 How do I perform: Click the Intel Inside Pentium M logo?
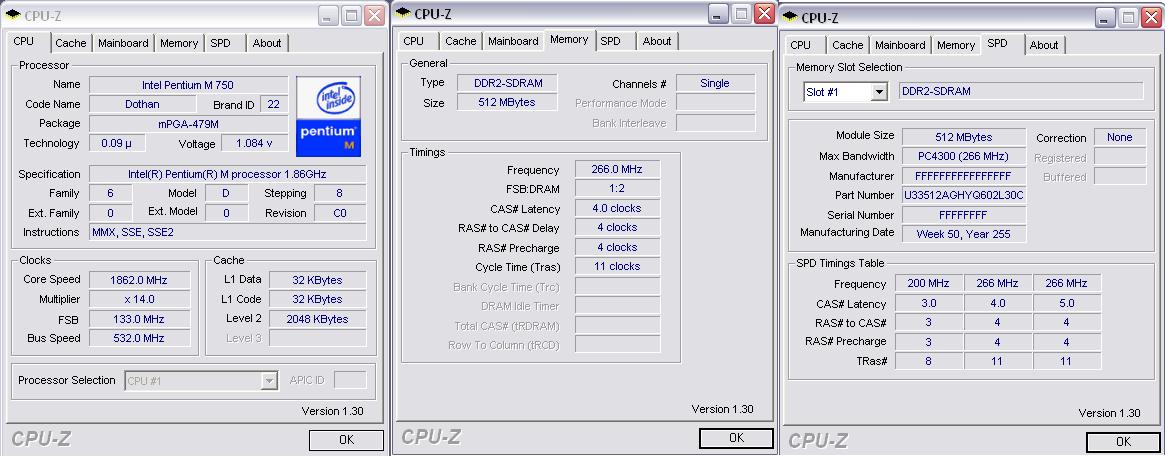point(328,116)
